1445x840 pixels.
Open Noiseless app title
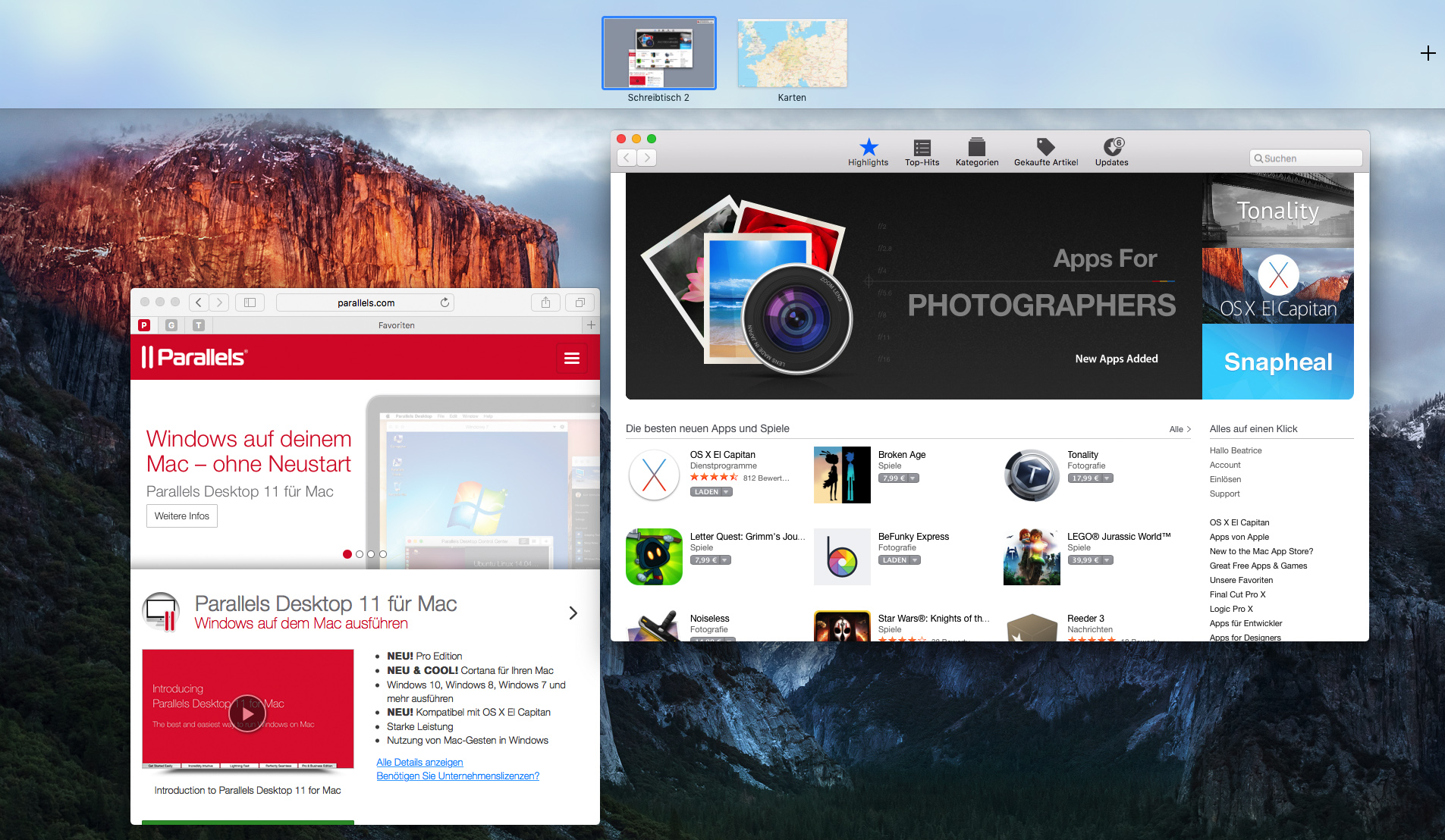tap(709, 619)
